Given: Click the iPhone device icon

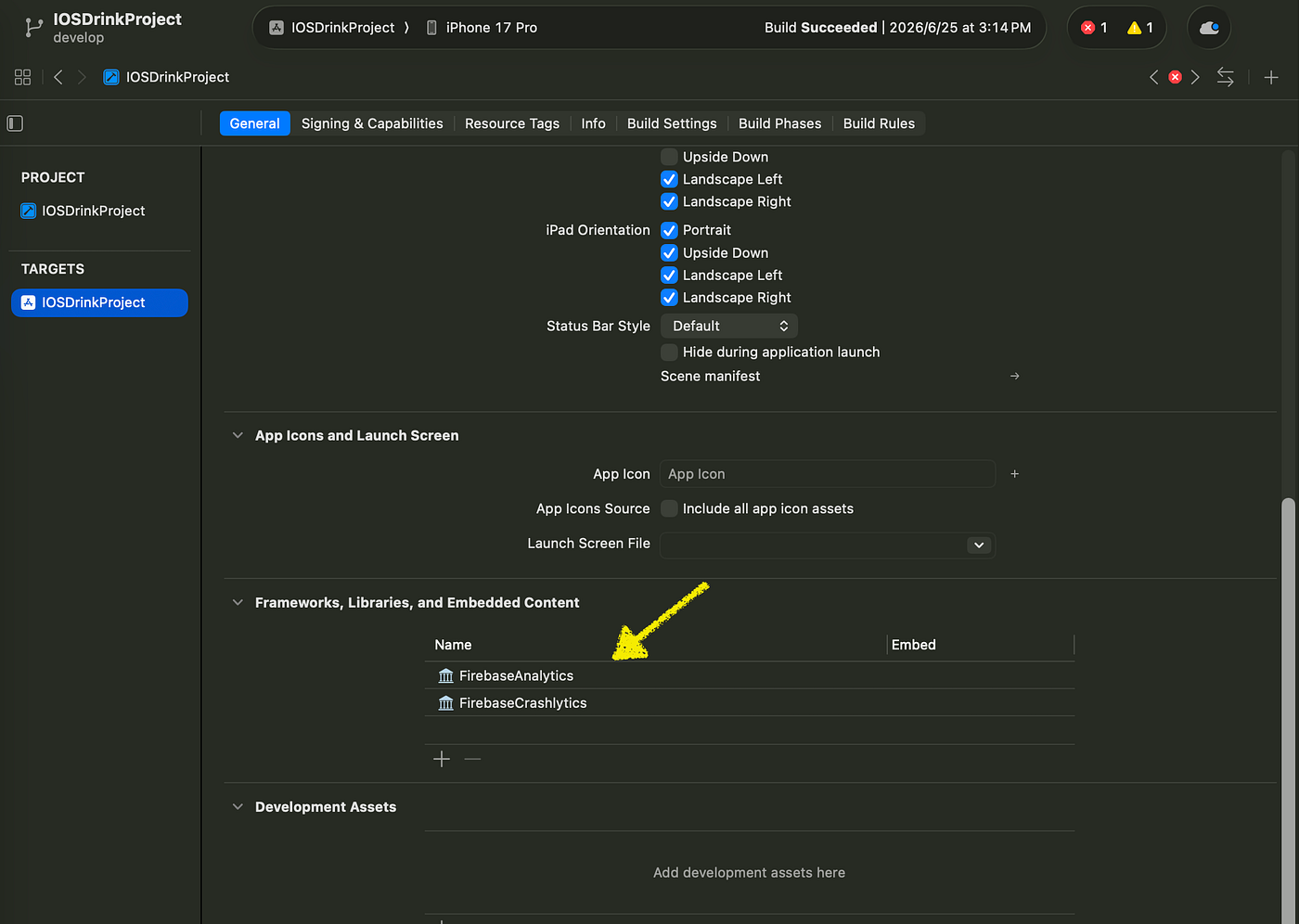Looking at the screenshot, I should pyautogui.click(x=431, y=28).
